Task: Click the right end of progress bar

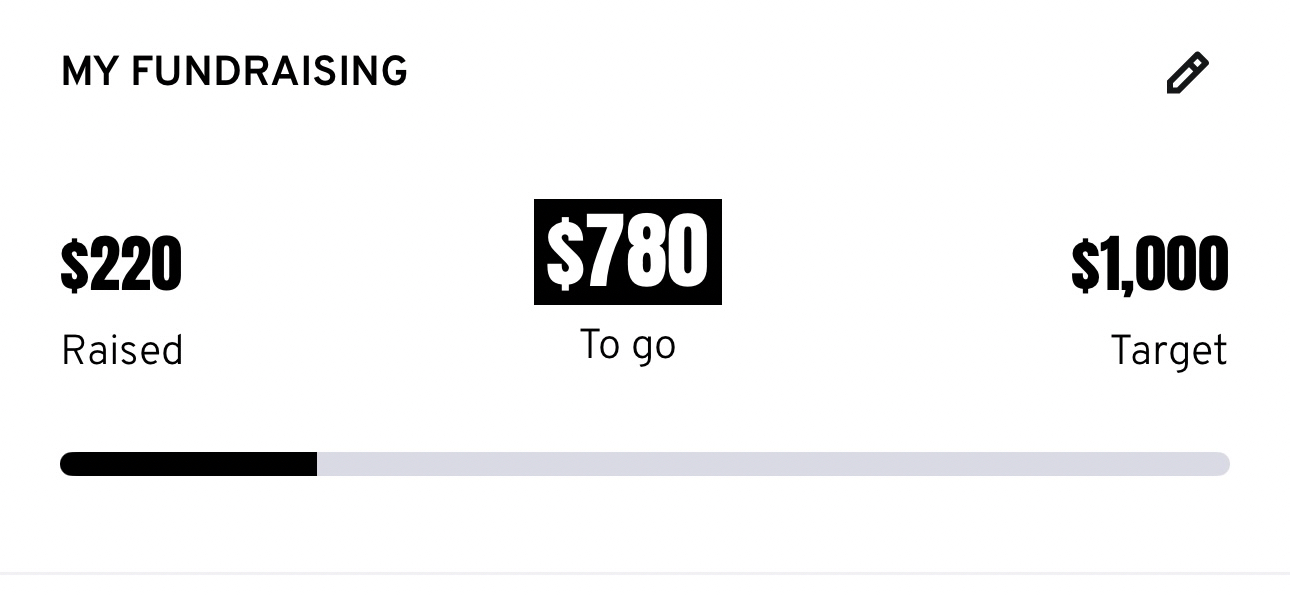Action: [x=1222, y=464]
